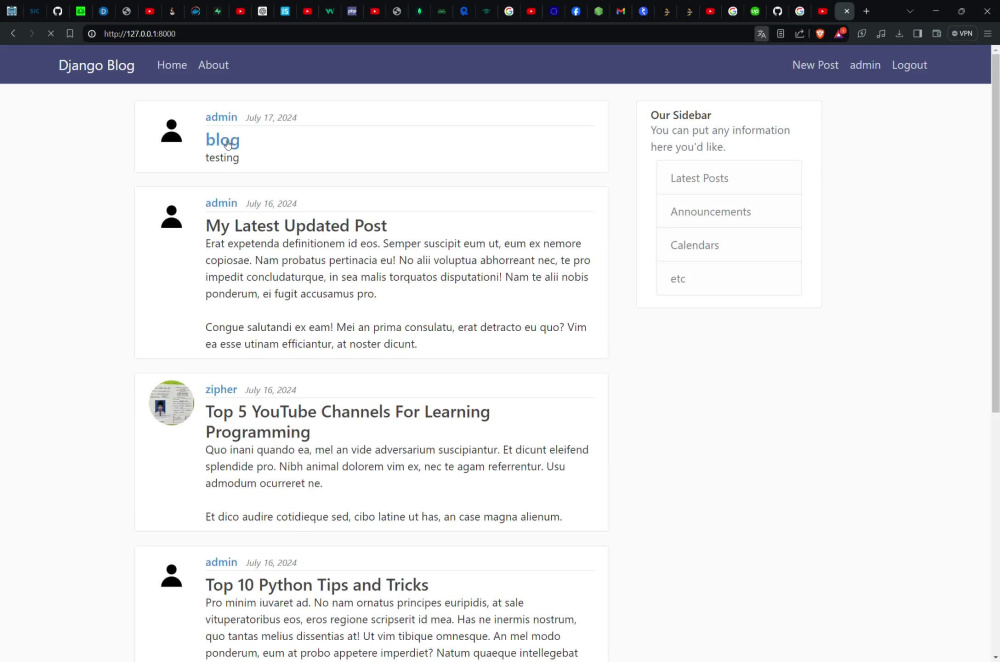The width and height of the screenshot is (1000, 662).
Task: Switch to the green Node.js hexagon tab
Action: (598, 11)
